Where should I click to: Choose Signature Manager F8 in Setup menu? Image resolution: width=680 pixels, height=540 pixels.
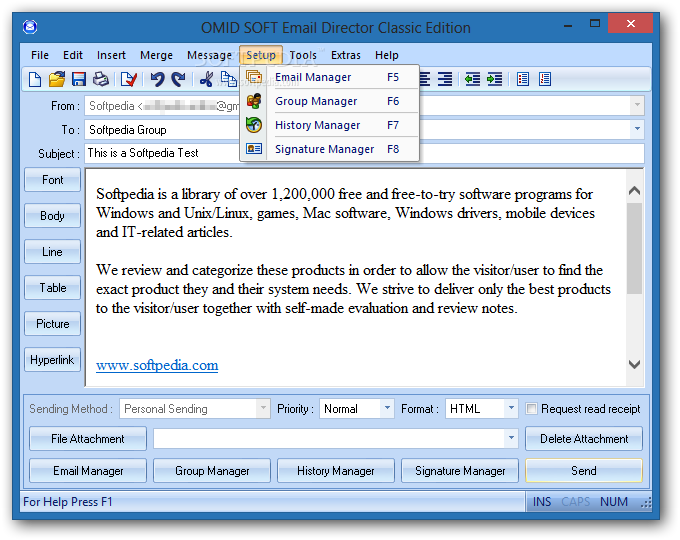(330, 149)
